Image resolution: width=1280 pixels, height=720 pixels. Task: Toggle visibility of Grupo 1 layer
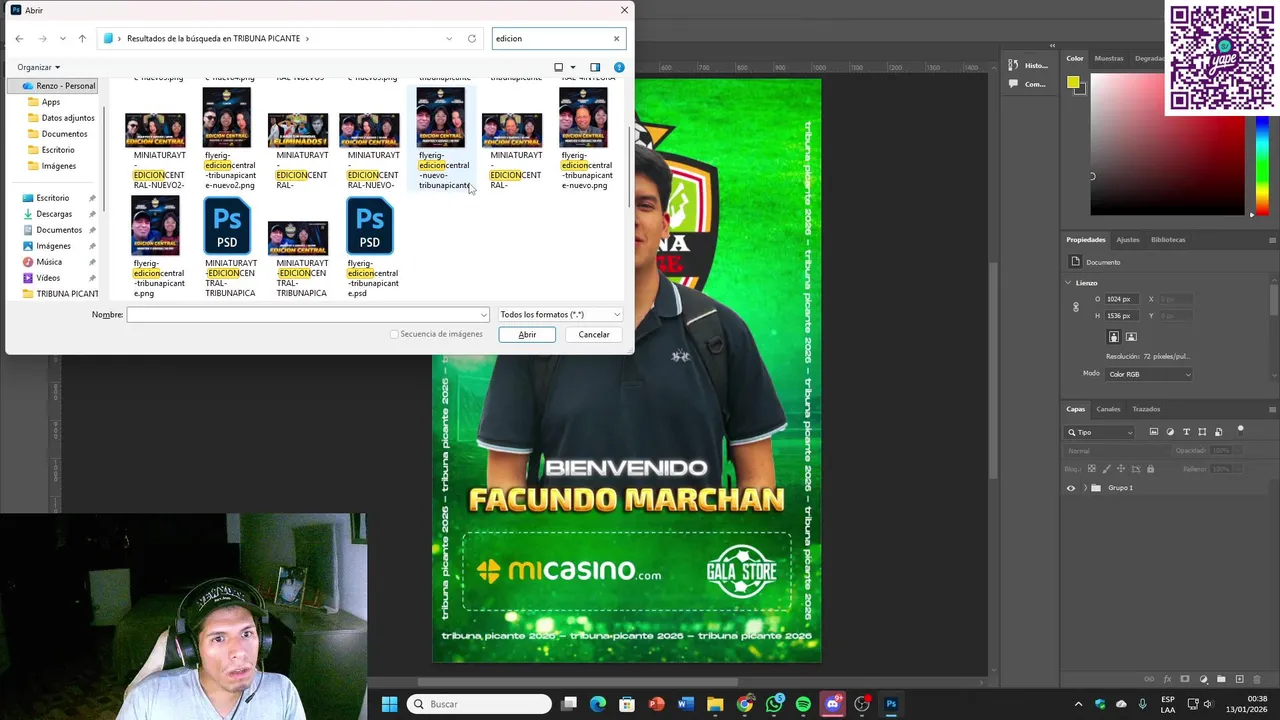click(1071, 488)
